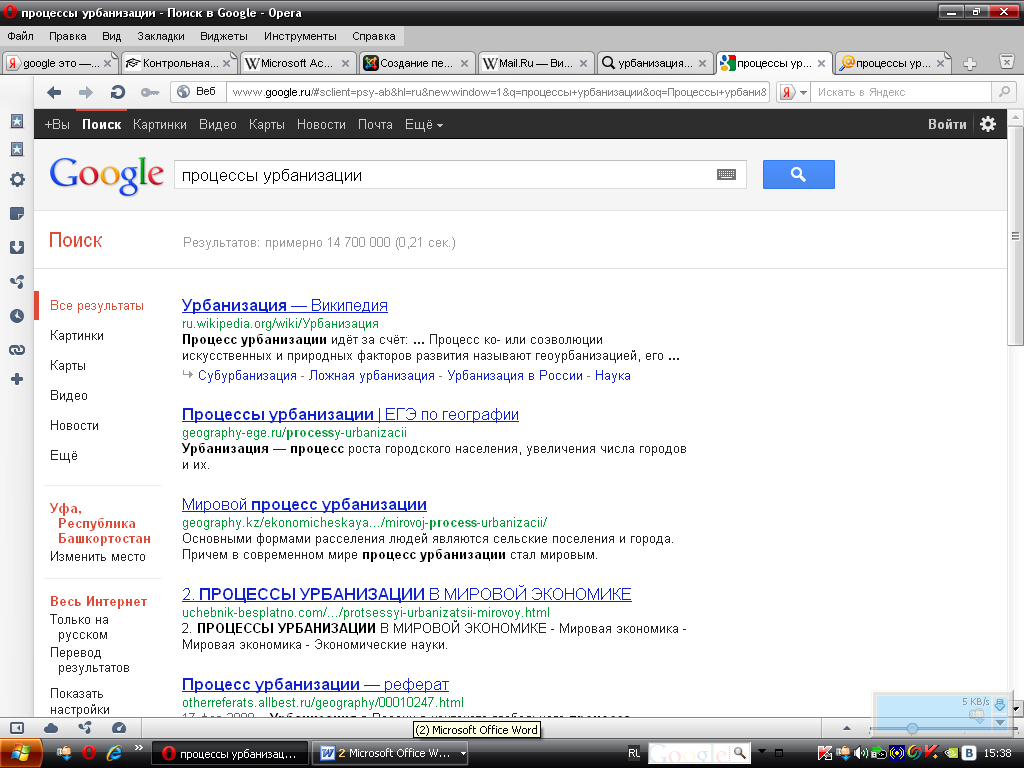Open the on-screen keyboard icon in search box

[726, 174]
